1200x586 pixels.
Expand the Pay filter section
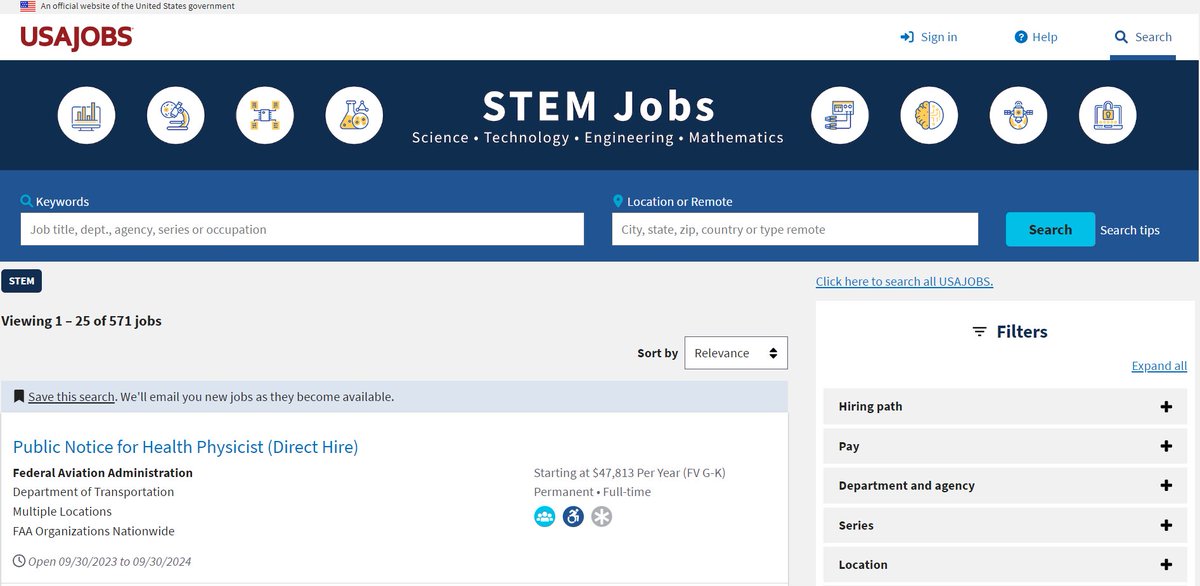(1005, 446)
